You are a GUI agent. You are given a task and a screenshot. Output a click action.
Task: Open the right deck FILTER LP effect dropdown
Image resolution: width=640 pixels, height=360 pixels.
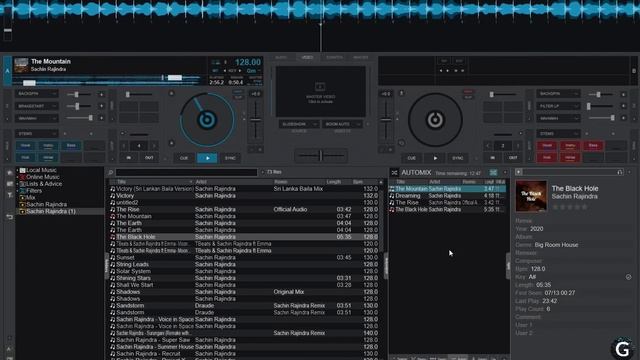[x=558, y=106]
